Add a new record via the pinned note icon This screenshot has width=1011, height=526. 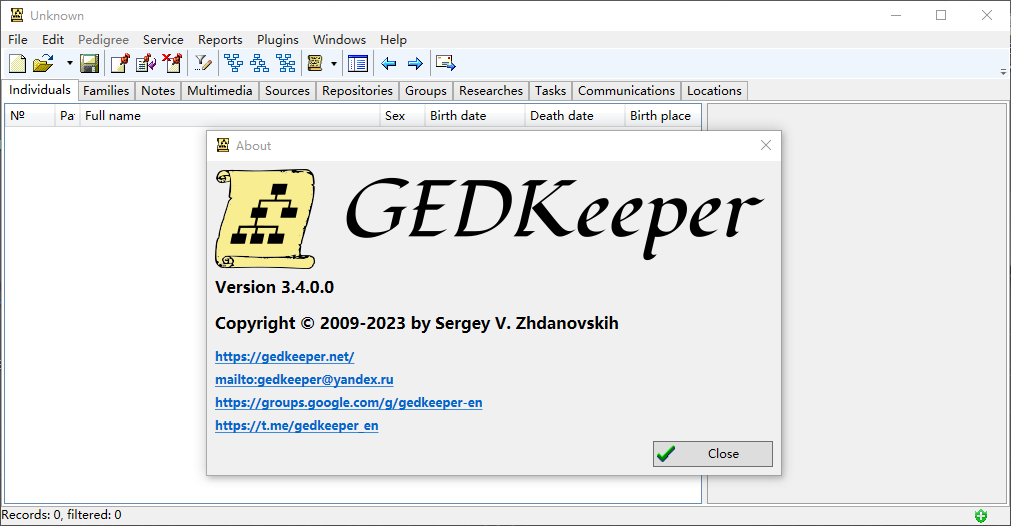point(120,63)
